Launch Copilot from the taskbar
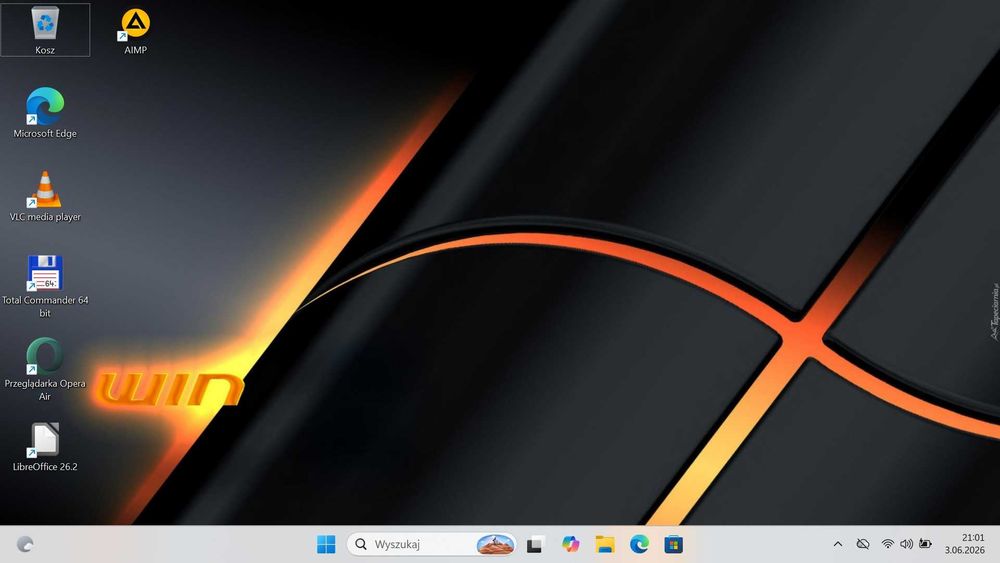This screenshot has height=563, width=1000. coord(570,544)
